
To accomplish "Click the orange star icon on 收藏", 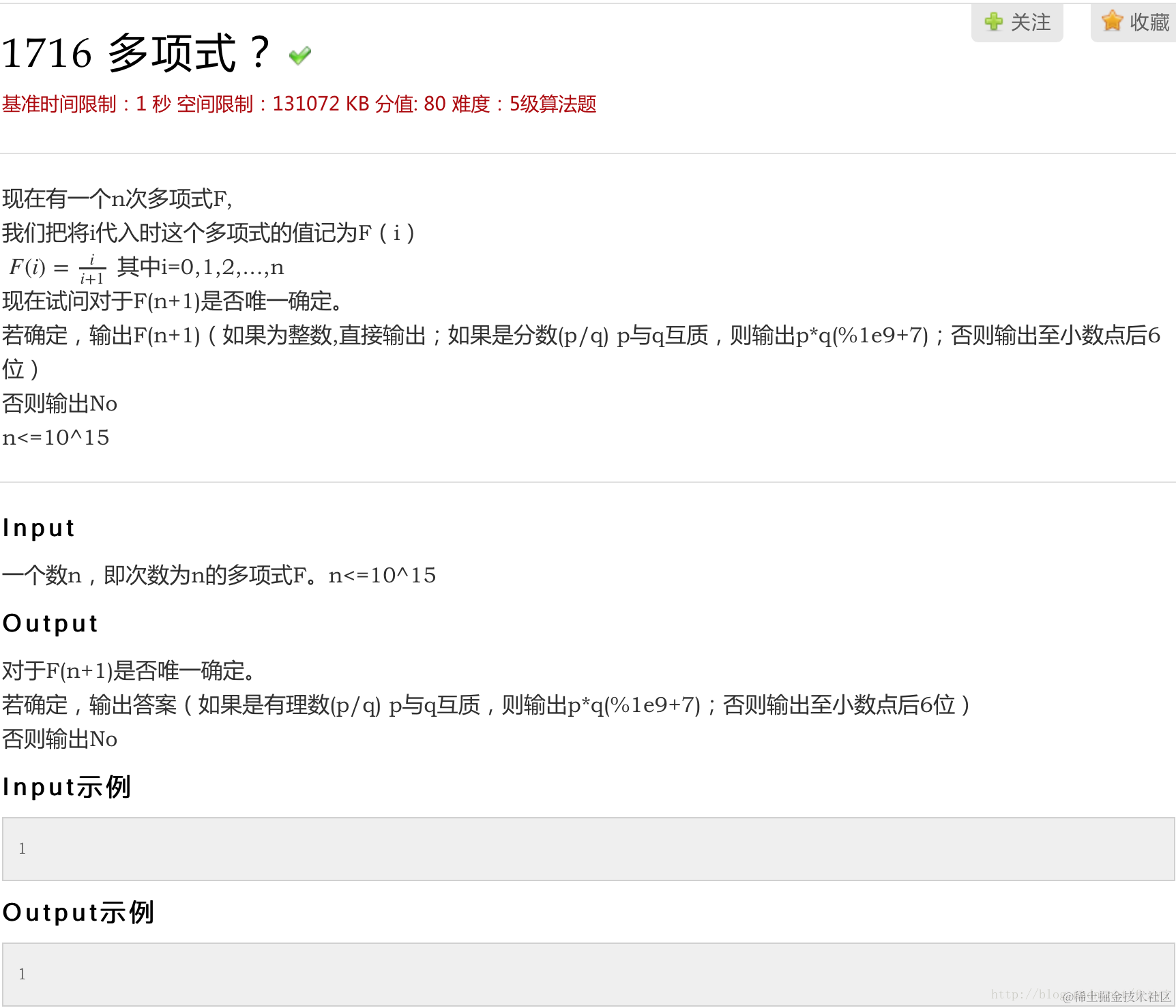I will click(1112, 21).
